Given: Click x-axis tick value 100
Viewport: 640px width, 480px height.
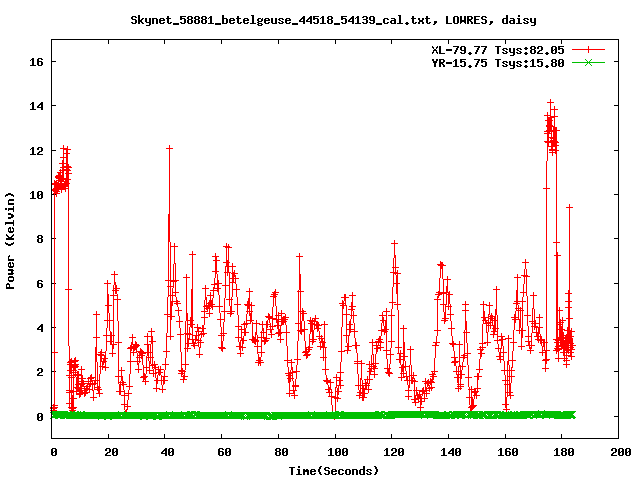Looking at the screenshot, I should (338, 452).
